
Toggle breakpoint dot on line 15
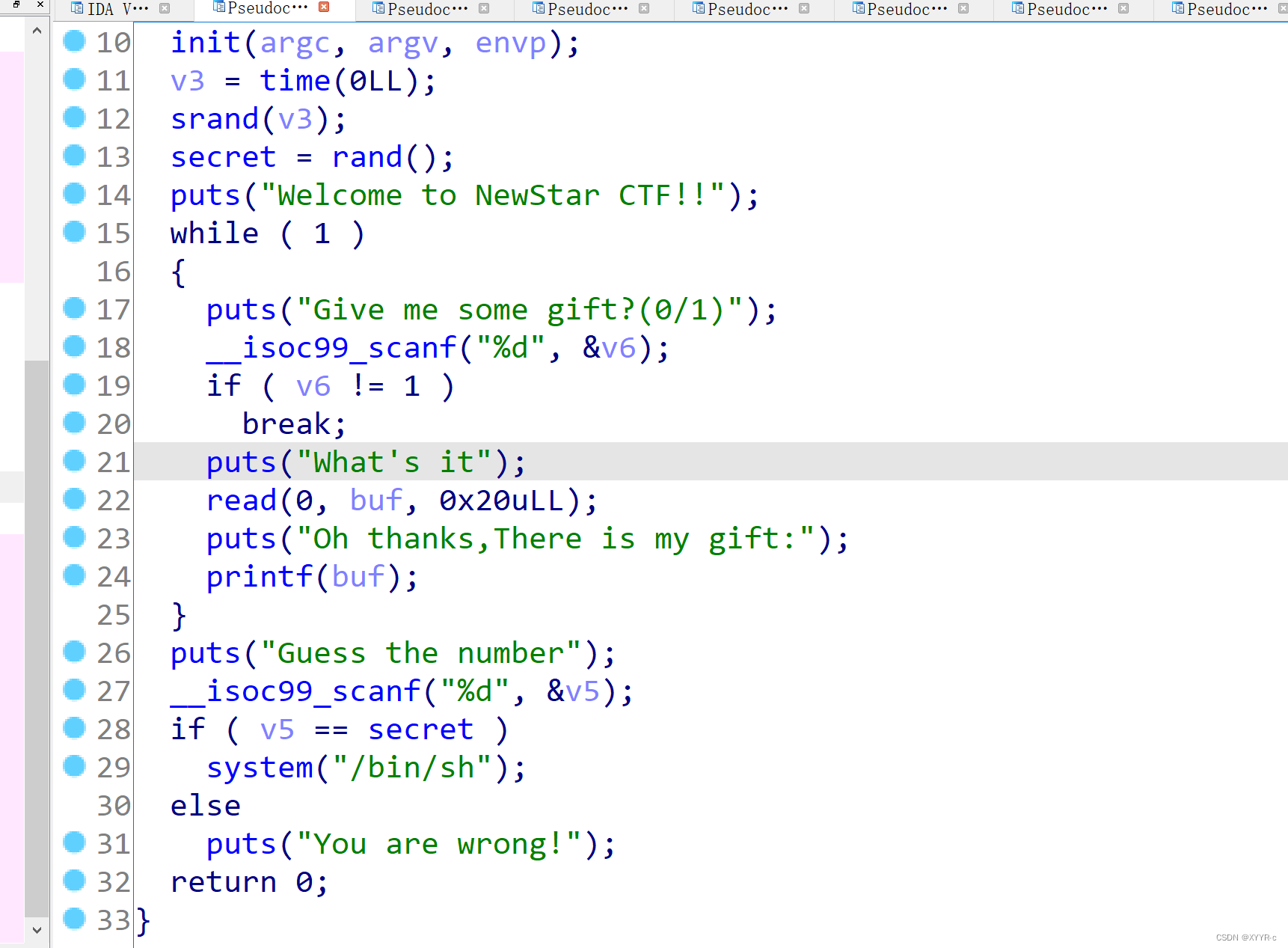coord(74,232)
